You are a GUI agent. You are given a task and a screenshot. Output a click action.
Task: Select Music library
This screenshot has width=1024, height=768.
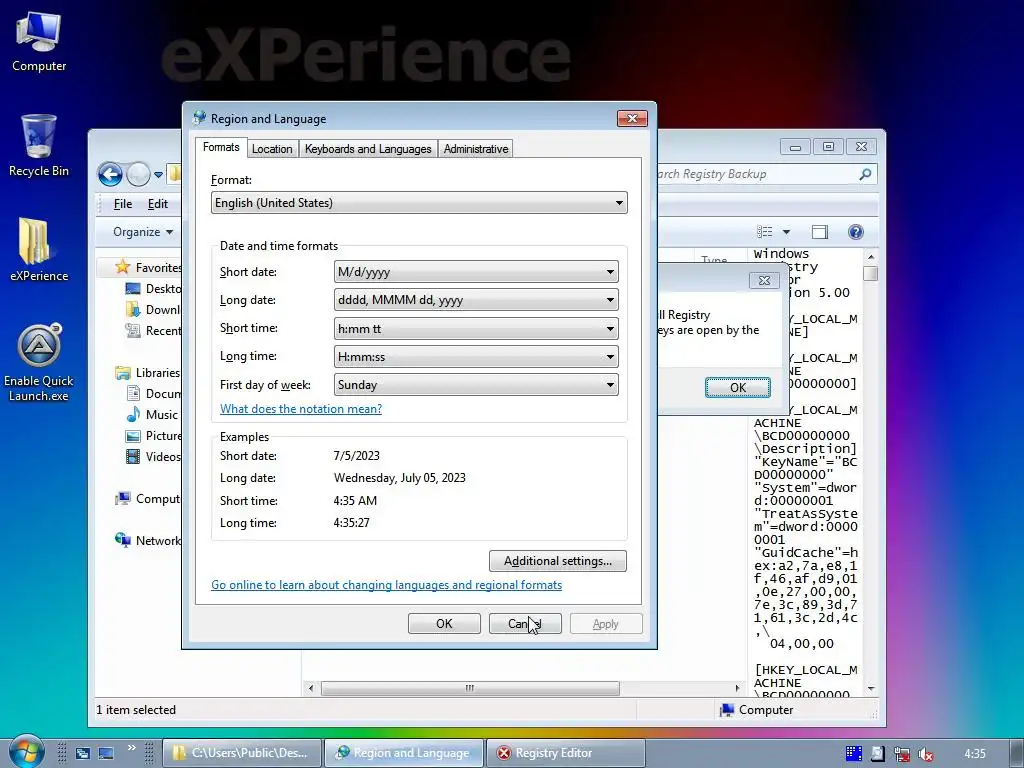pos(152,415)
